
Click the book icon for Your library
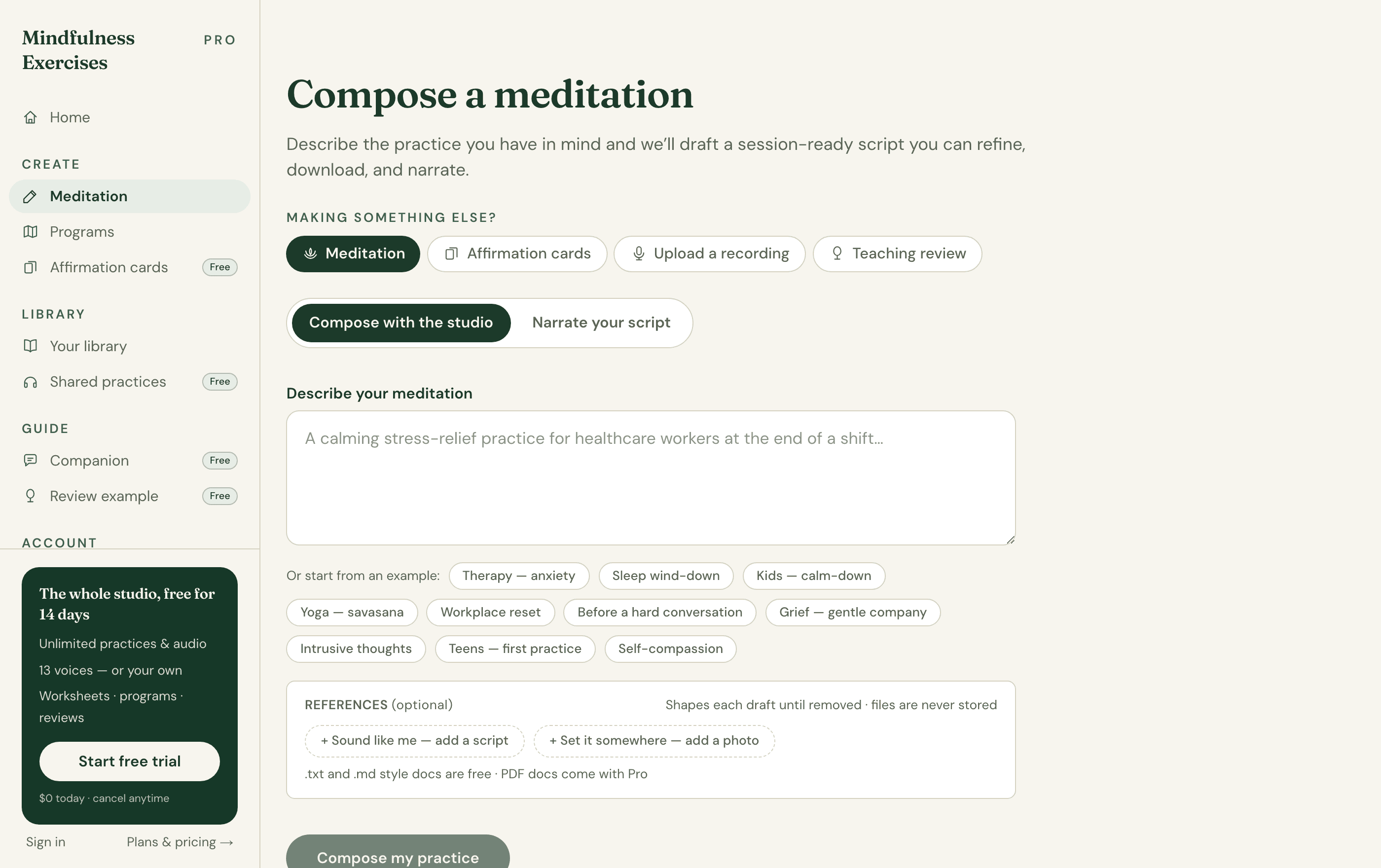click(31, 346)
